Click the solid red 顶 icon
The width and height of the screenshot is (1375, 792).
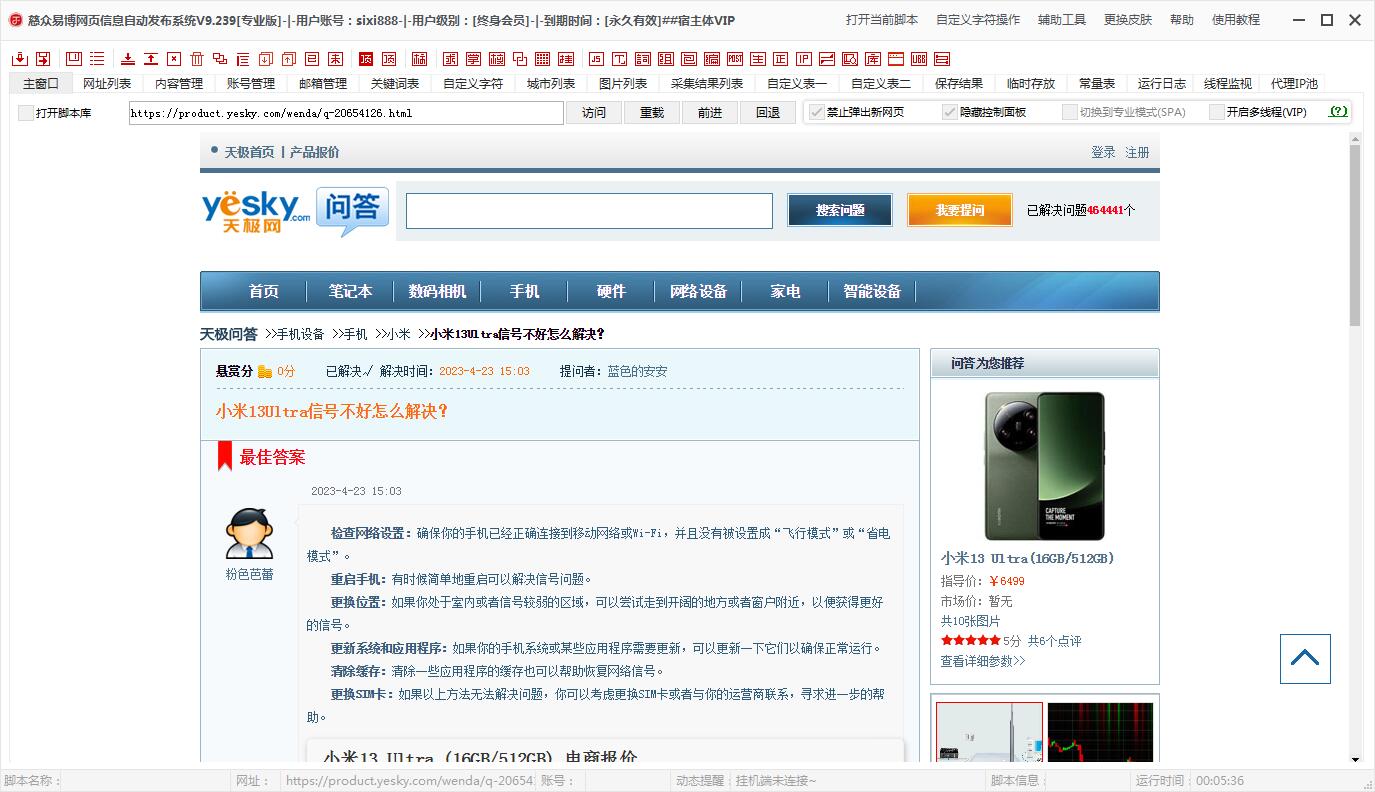(x=366, y=59)
